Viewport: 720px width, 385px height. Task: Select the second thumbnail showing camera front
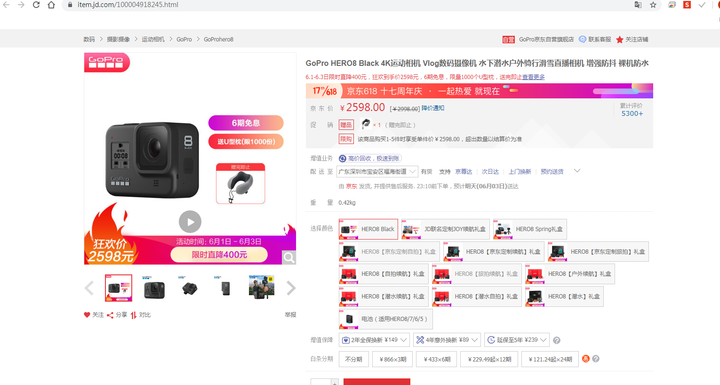[x=154, y=288]
